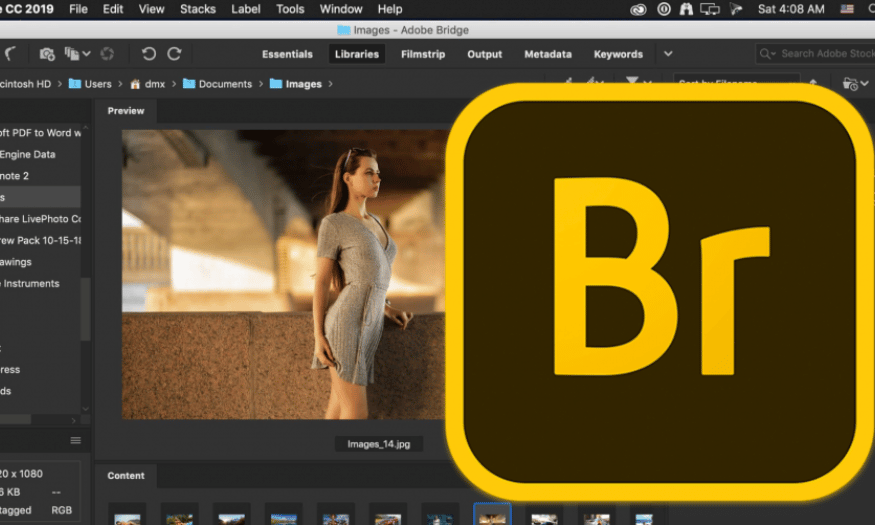875x525 pixels.
Task: Click the Images folder icon in path bar
Action: (x=276, y=83)
